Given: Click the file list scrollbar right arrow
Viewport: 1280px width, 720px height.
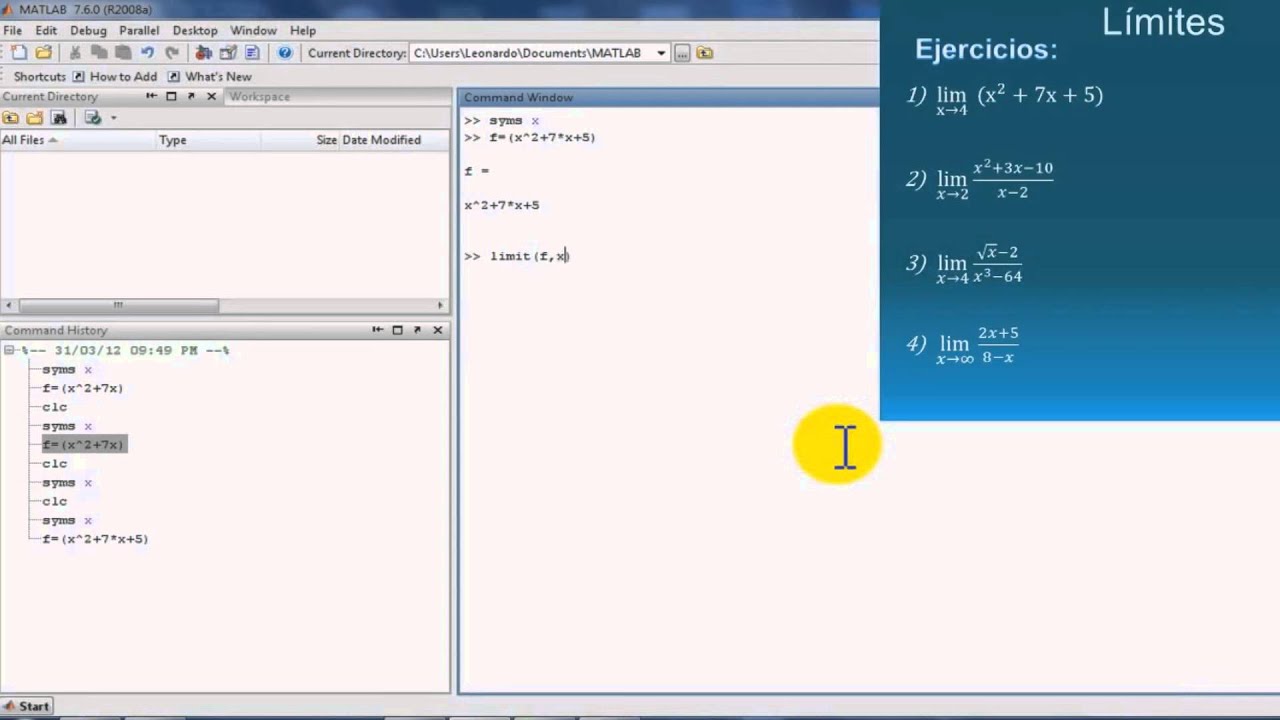Looking at the screenshot, I should click(x=440, y=305).
